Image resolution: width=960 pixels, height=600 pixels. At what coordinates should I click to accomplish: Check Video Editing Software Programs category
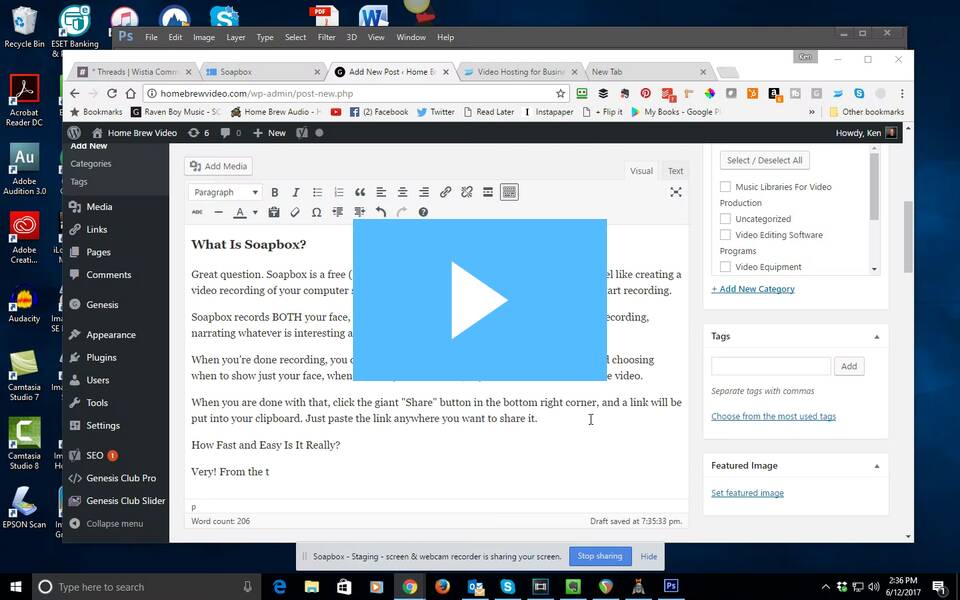[726, 234]
